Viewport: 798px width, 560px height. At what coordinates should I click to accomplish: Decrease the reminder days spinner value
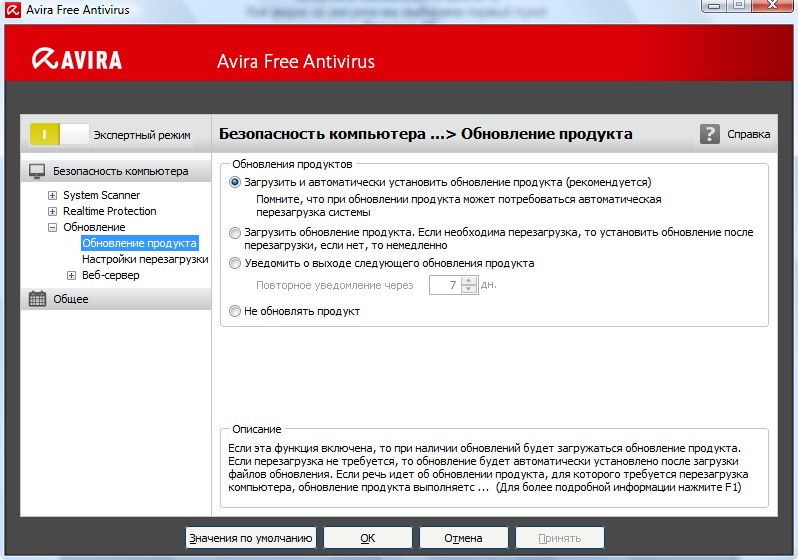tap(469, 289)
